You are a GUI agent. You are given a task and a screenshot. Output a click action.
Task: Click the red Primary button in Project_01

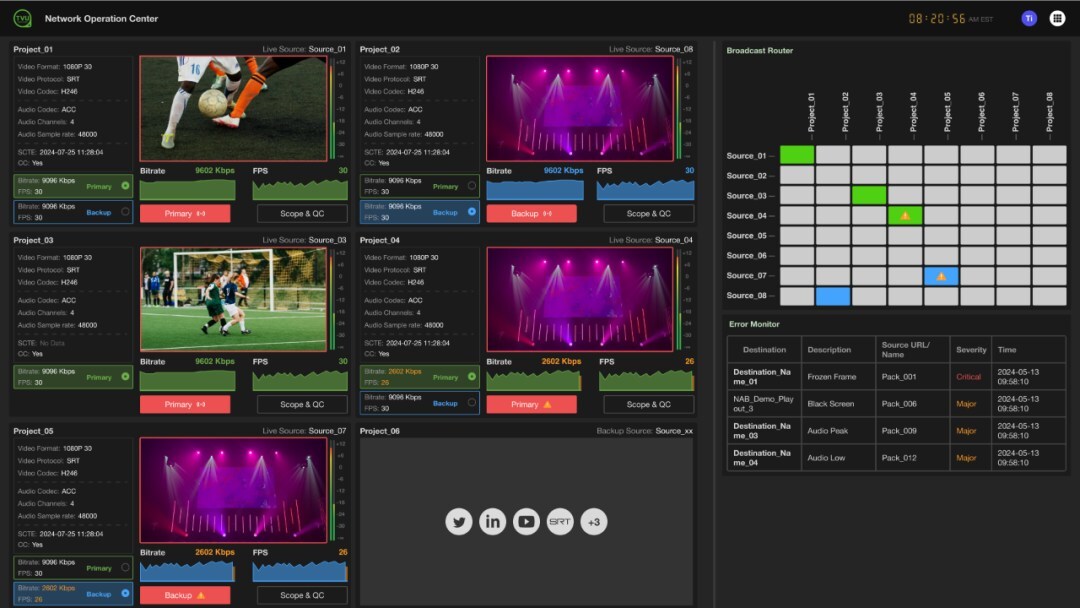185,213
